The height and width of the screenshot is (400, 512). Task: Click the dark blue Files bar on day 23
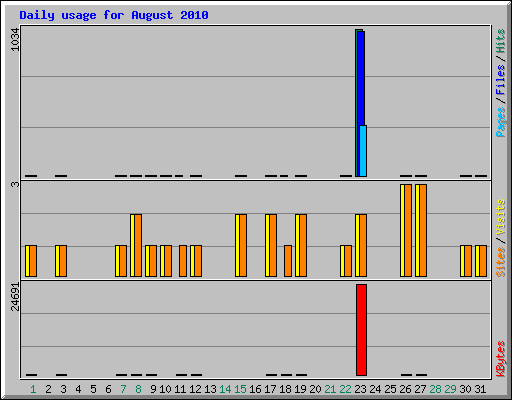coord(361,78)
